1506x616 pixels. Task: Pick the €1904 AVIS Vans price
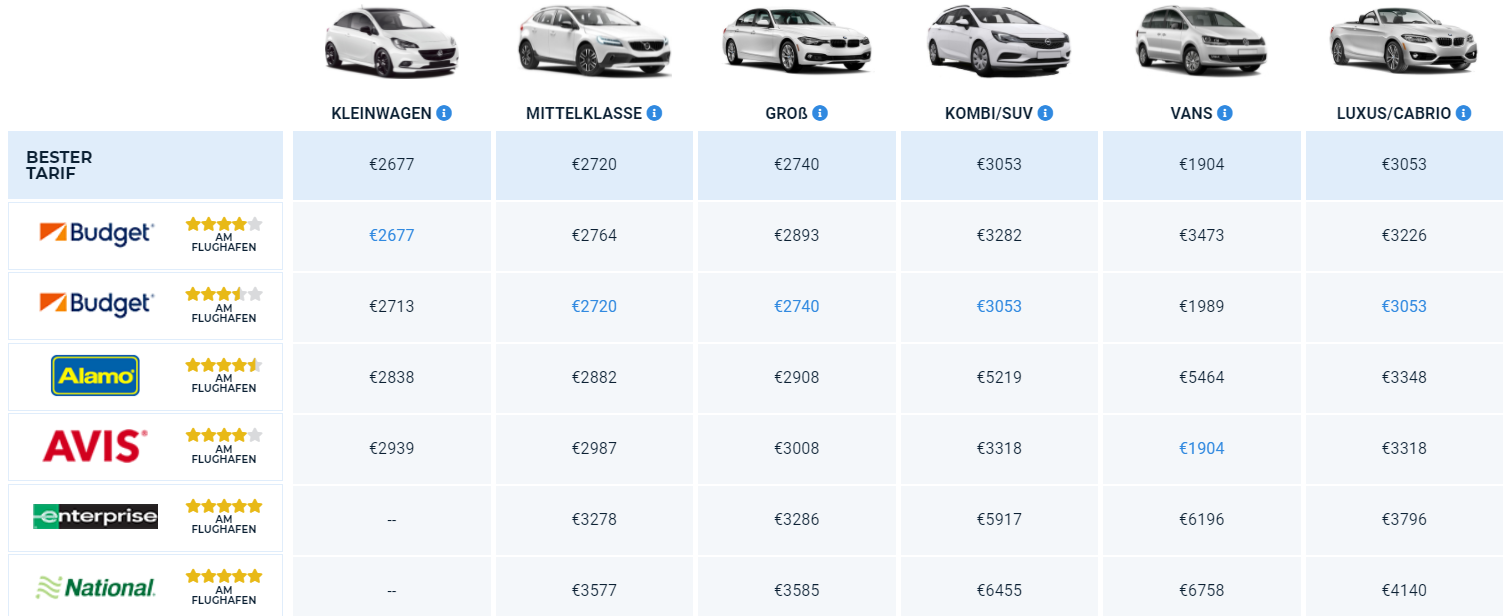point(1201,449)
